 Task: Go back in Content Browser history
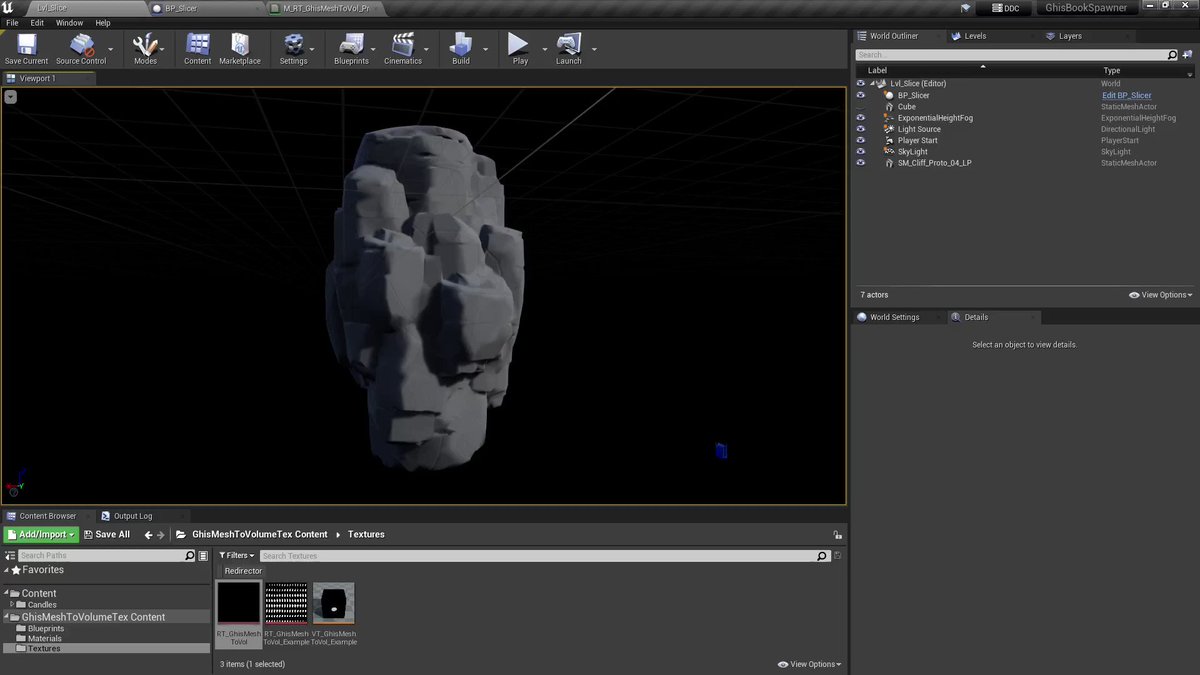click(148, 535)
